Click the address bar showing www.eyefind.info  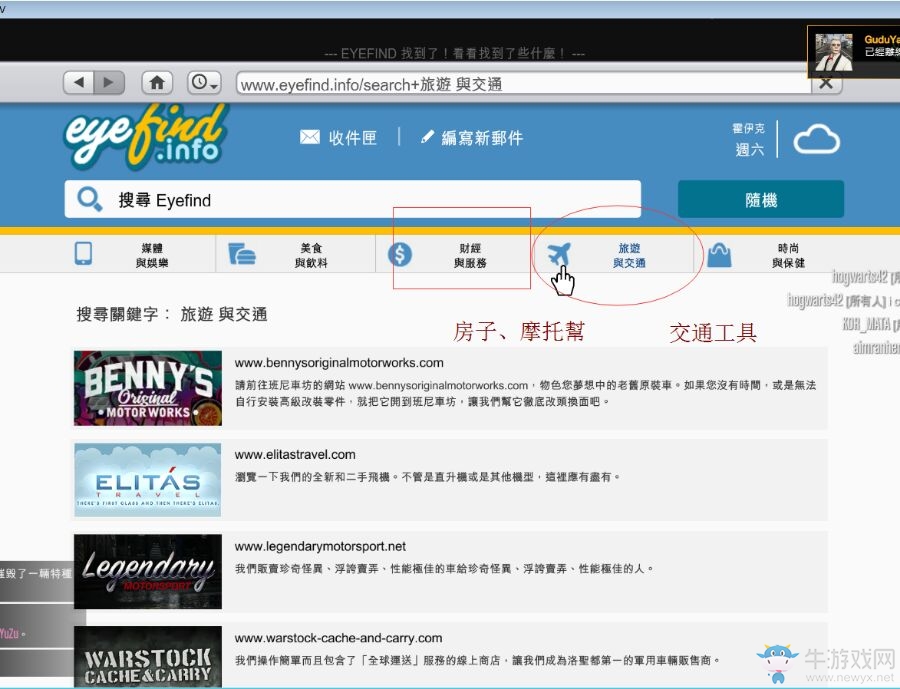[520, 84]
